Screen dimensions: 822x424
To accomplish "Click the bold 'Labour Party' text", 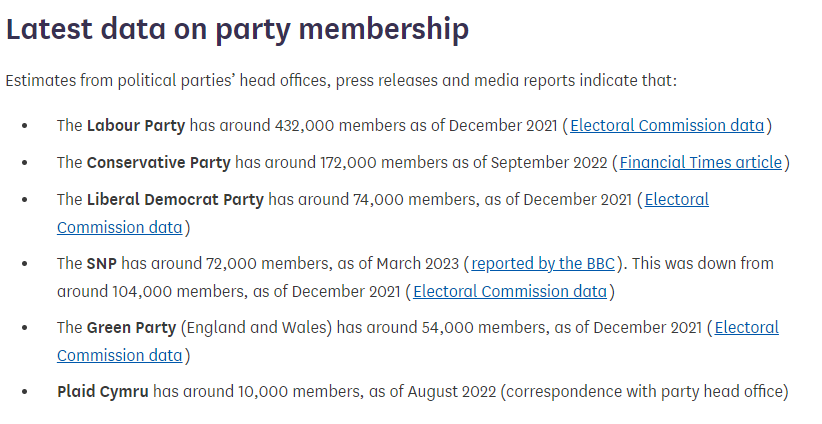I will coord(136,126).
